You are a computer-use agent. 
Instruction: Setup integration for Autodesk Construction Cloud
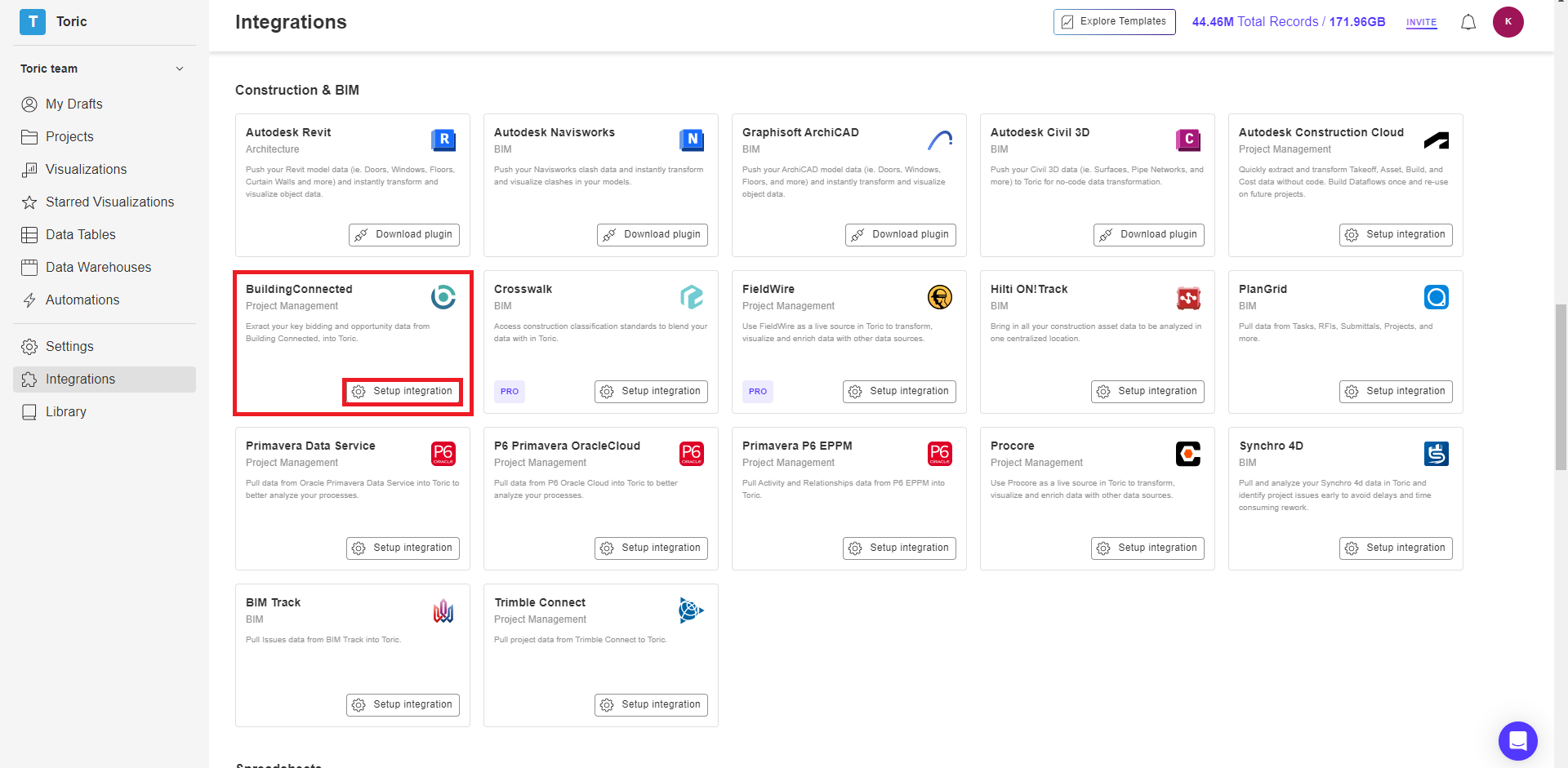[x=1396, y=234]
